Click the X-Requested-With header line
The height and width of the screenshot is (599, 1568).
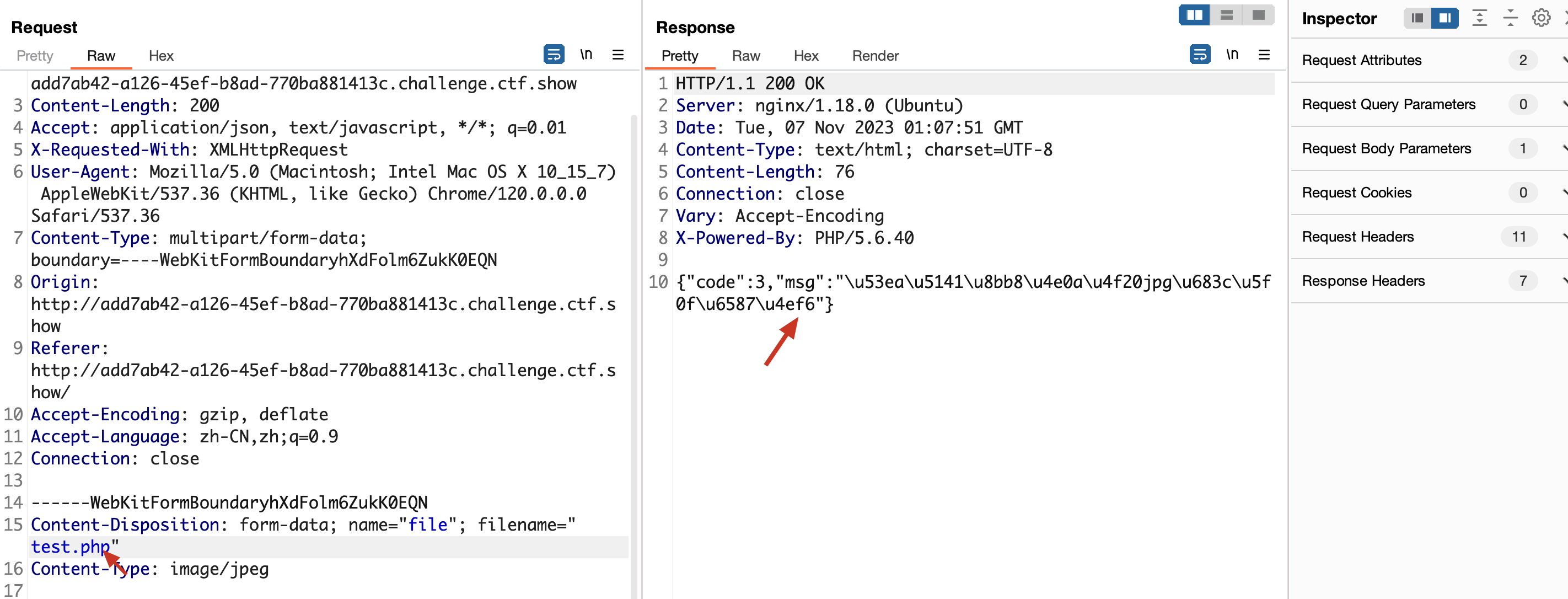coord(189,150)
